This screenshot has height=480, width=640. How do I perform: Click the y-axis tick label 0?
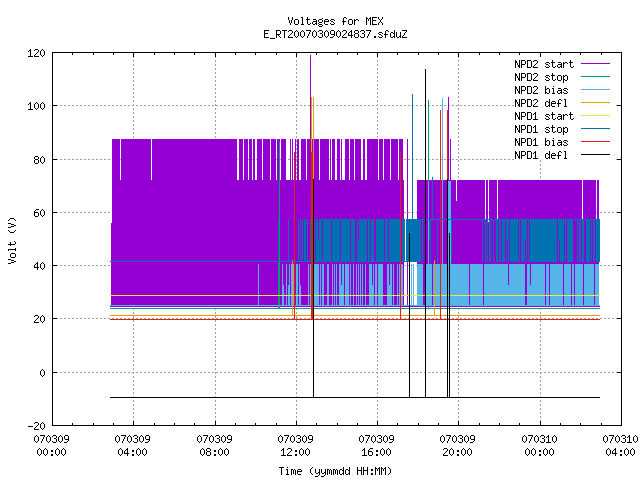pyautogui.click(x=42, y=373)
